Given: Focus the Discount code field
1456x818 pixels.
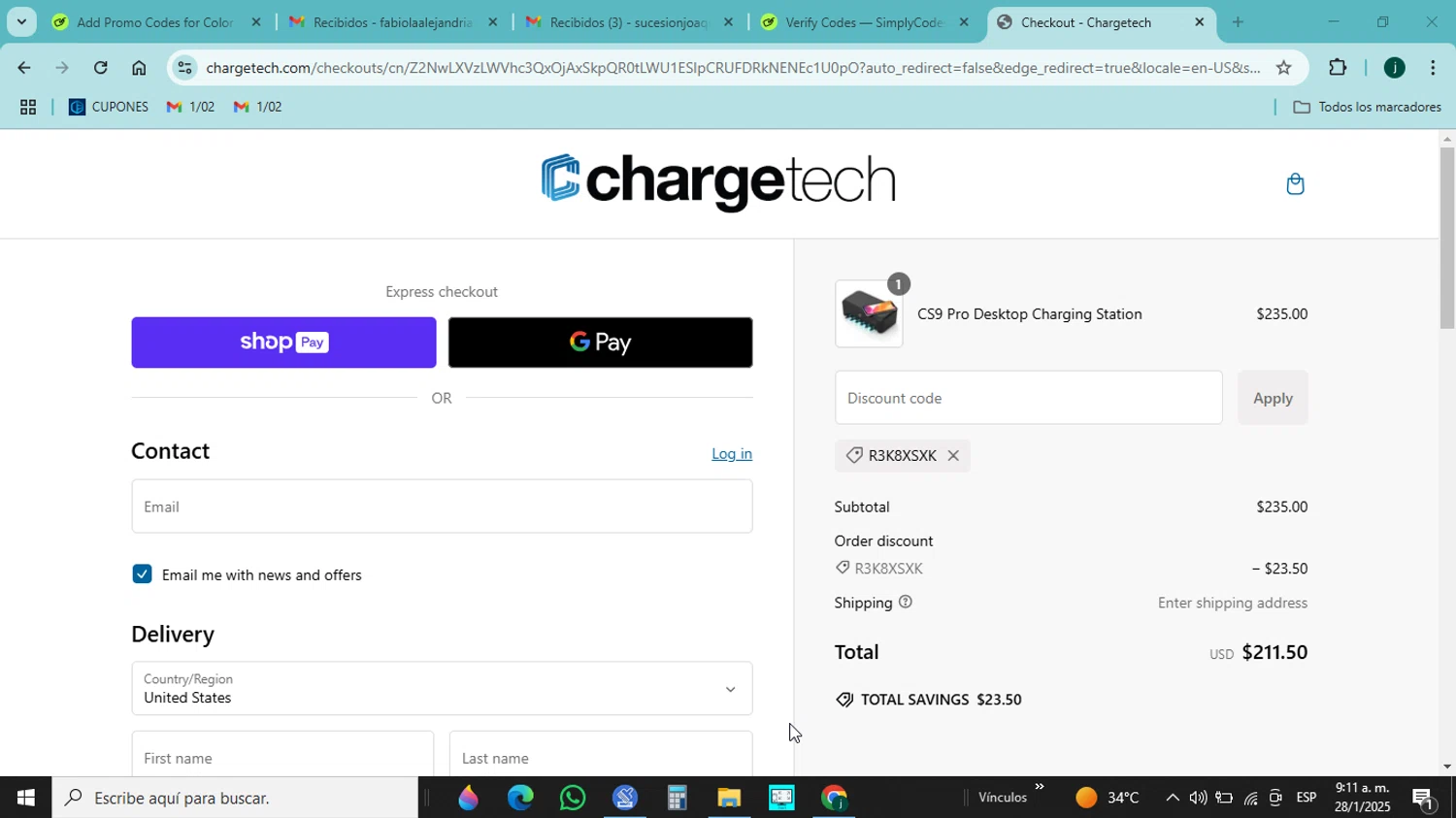Looking at the screenshot, I should [1028, 398].
